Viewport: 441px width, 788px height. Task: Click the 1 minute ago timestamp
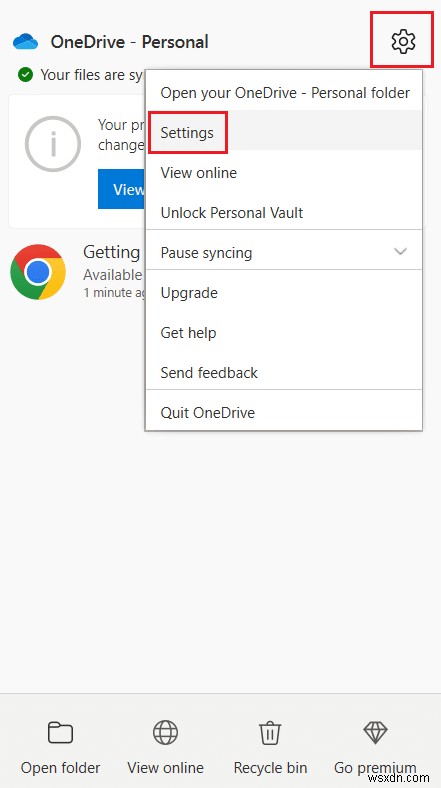tap(115, 292)
